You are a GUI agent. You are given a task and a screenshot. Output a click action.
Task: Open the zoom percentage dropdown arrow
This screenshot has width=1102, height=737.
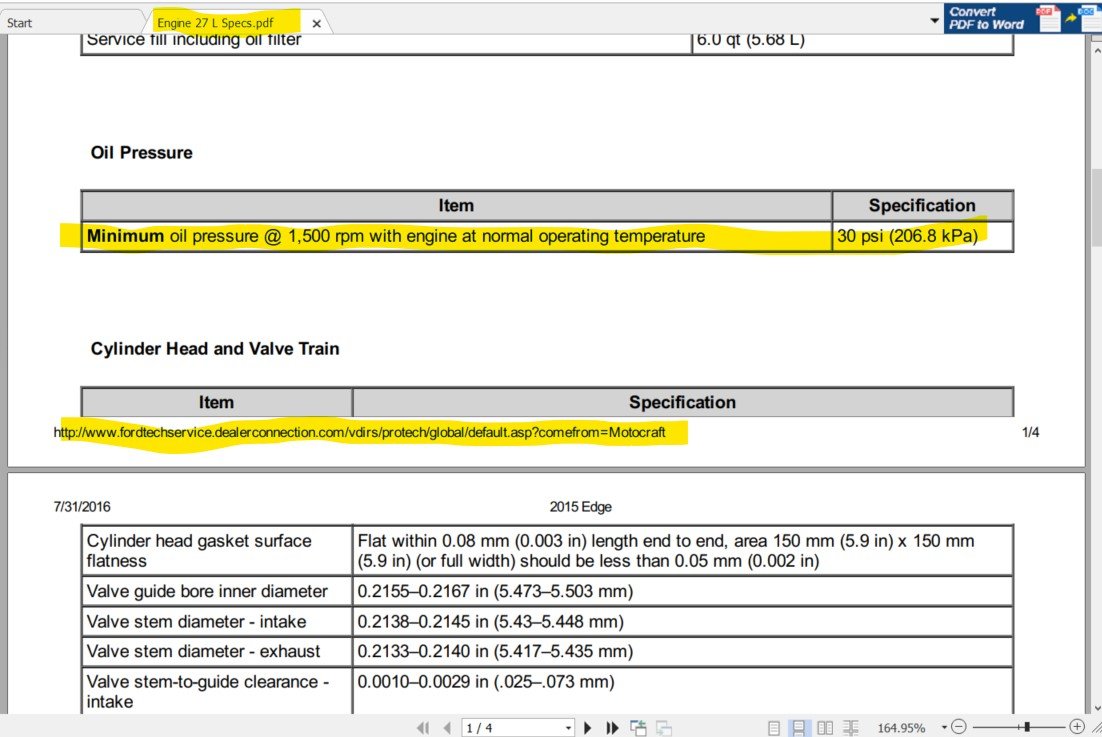pyautogui.click(x=943, y=728)
